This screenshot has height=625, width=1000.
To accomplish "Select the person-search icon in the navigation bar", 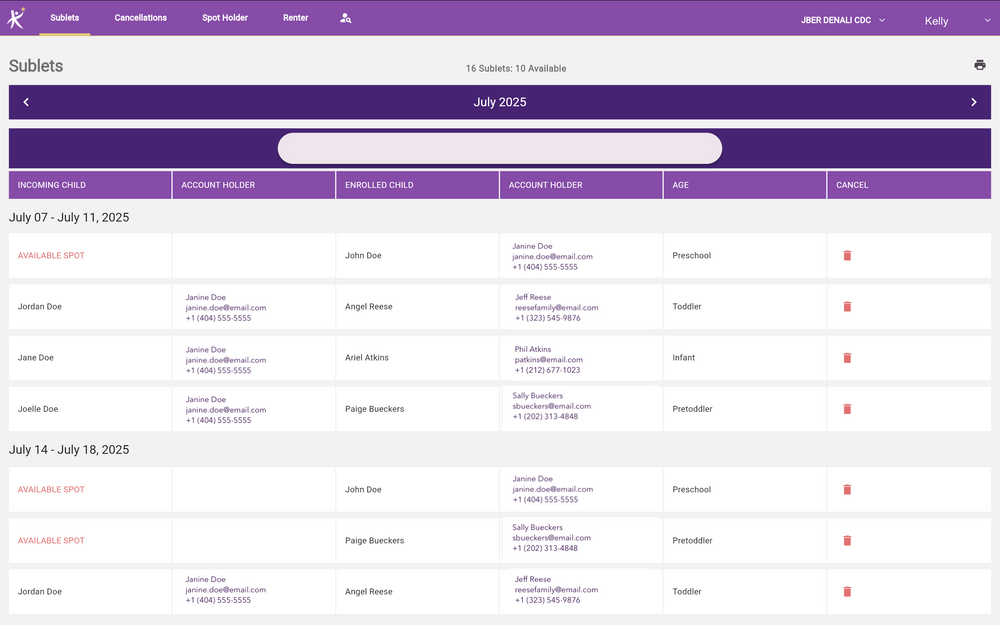I will click(345, 17).
